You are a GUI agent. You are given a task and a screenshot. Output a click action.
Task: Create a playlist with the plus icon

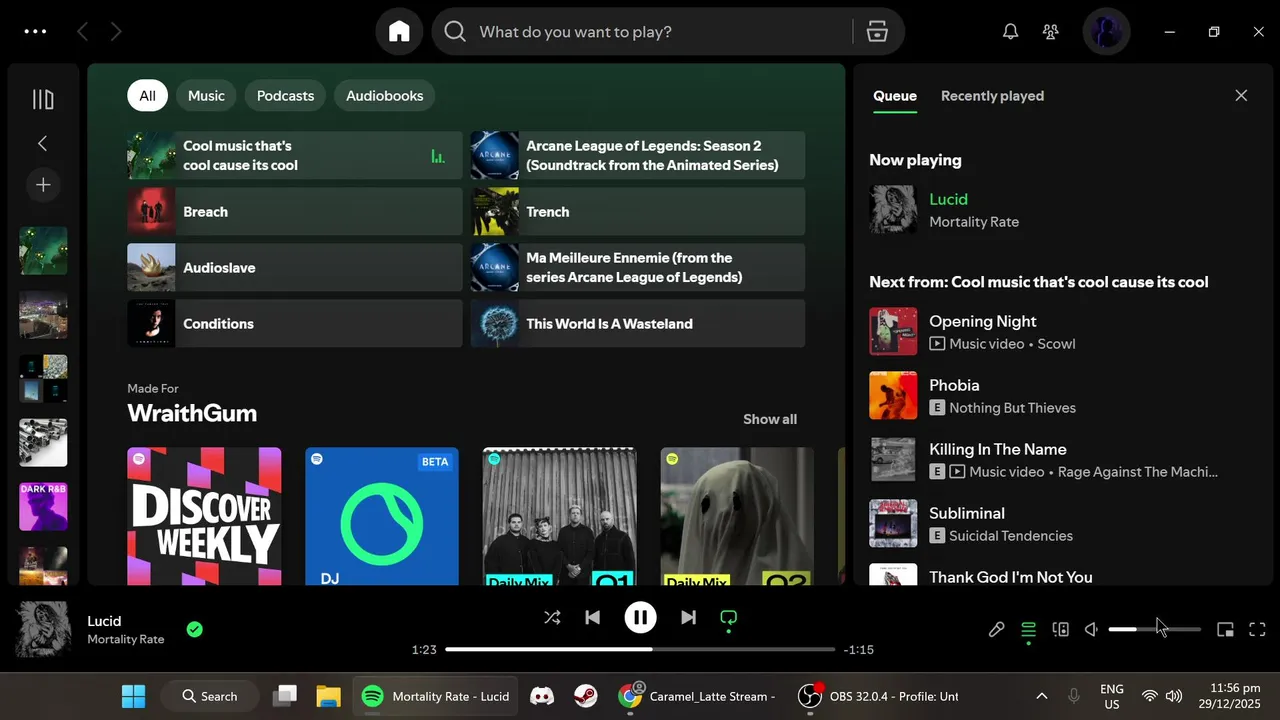pyautogui.click(x=43, y=185)
